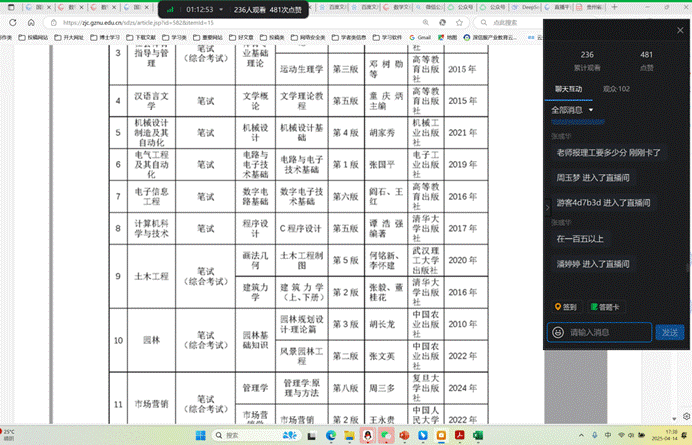This screenshot has height=445, width=692.
Task: Open WeChat from the taskbar
Action: click(x=386, y=436)
